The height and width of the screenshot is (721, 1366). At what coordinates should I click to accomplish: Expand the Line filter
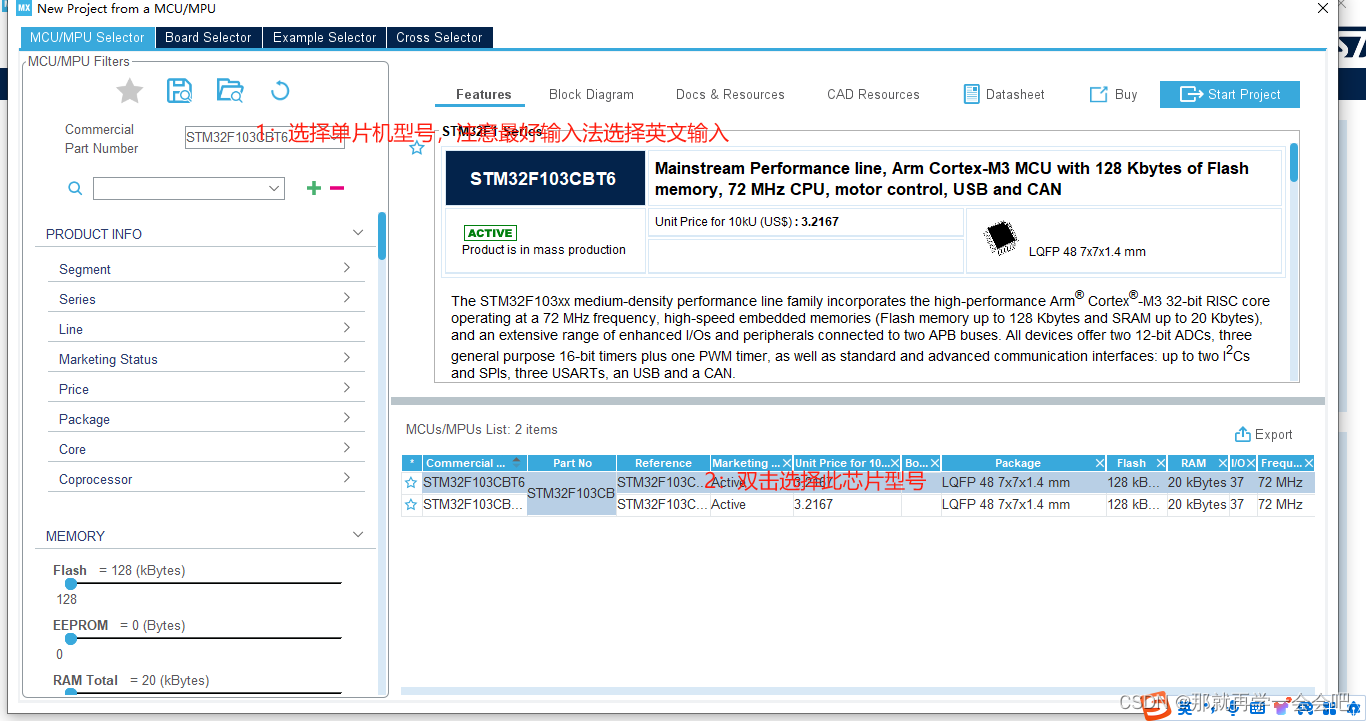point(347,328)
